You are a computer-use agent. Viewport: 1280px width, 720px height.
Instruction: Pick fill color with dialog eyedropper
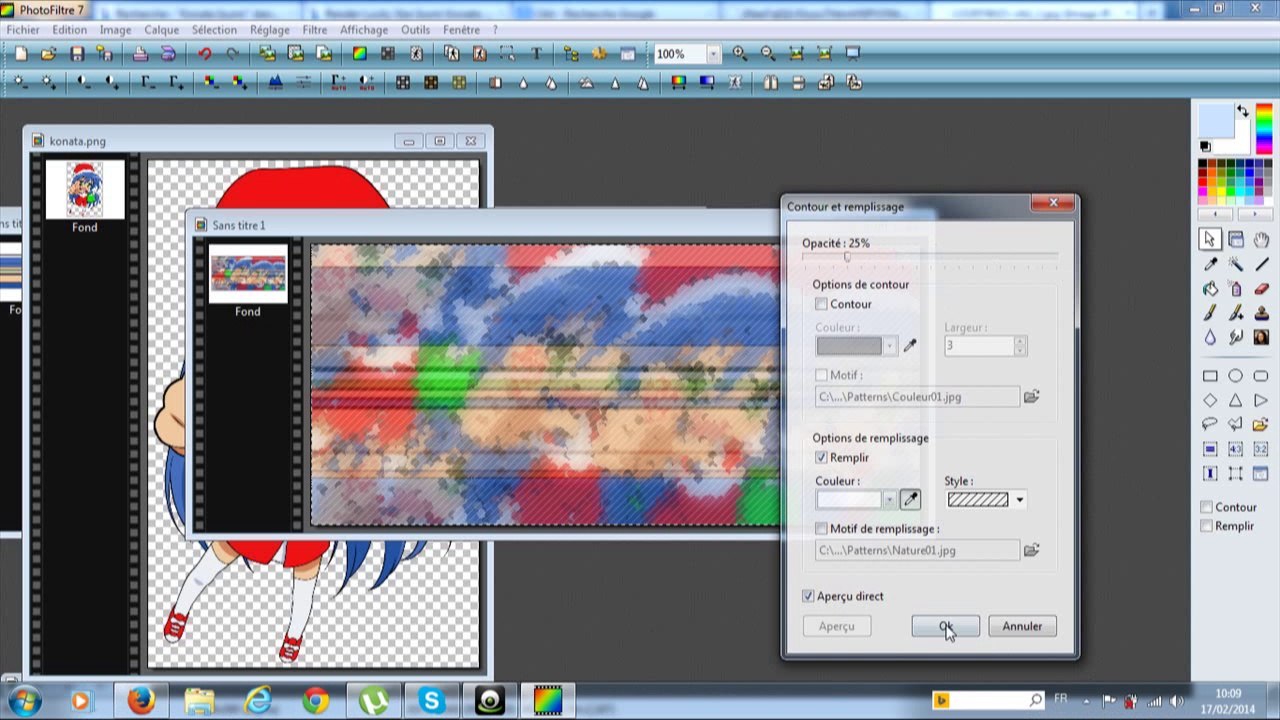coord(910,499)
